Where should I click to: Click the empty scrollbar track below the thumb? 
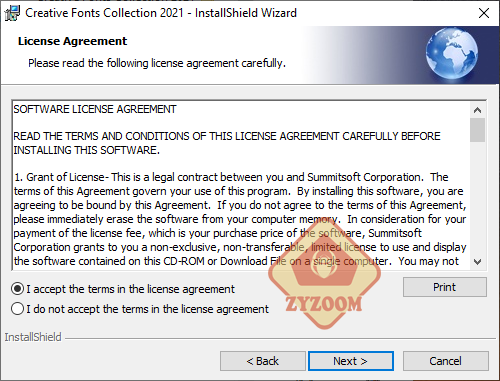[477, 198]
